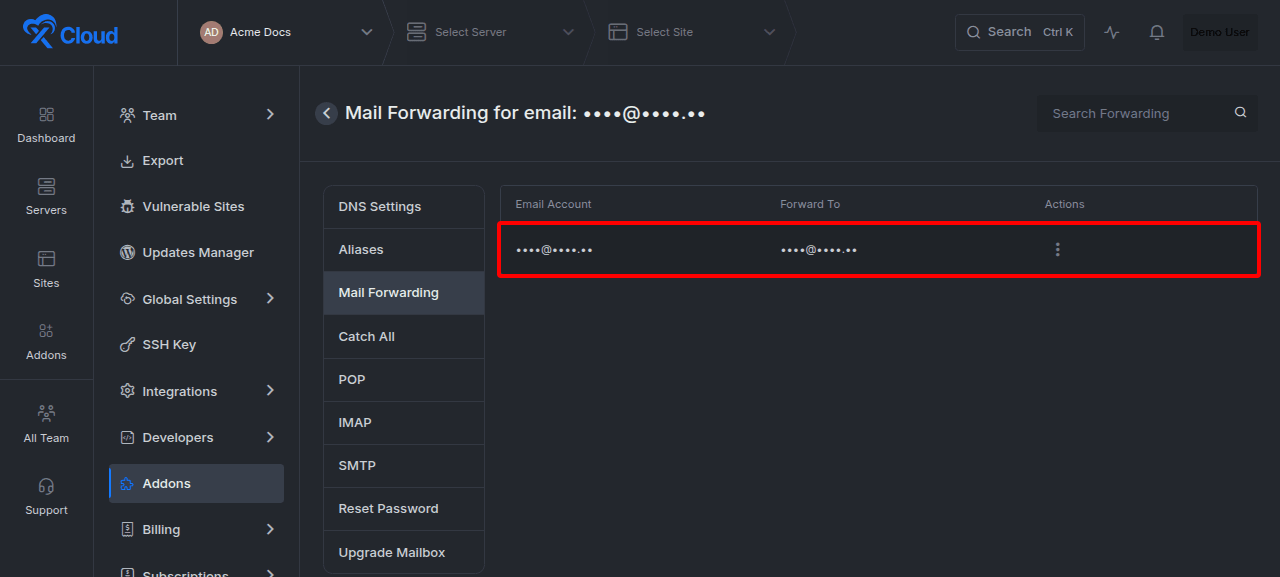The image size is (1280, 577).
Task: Open the POP tab
Action: click(x=404, y=380)
